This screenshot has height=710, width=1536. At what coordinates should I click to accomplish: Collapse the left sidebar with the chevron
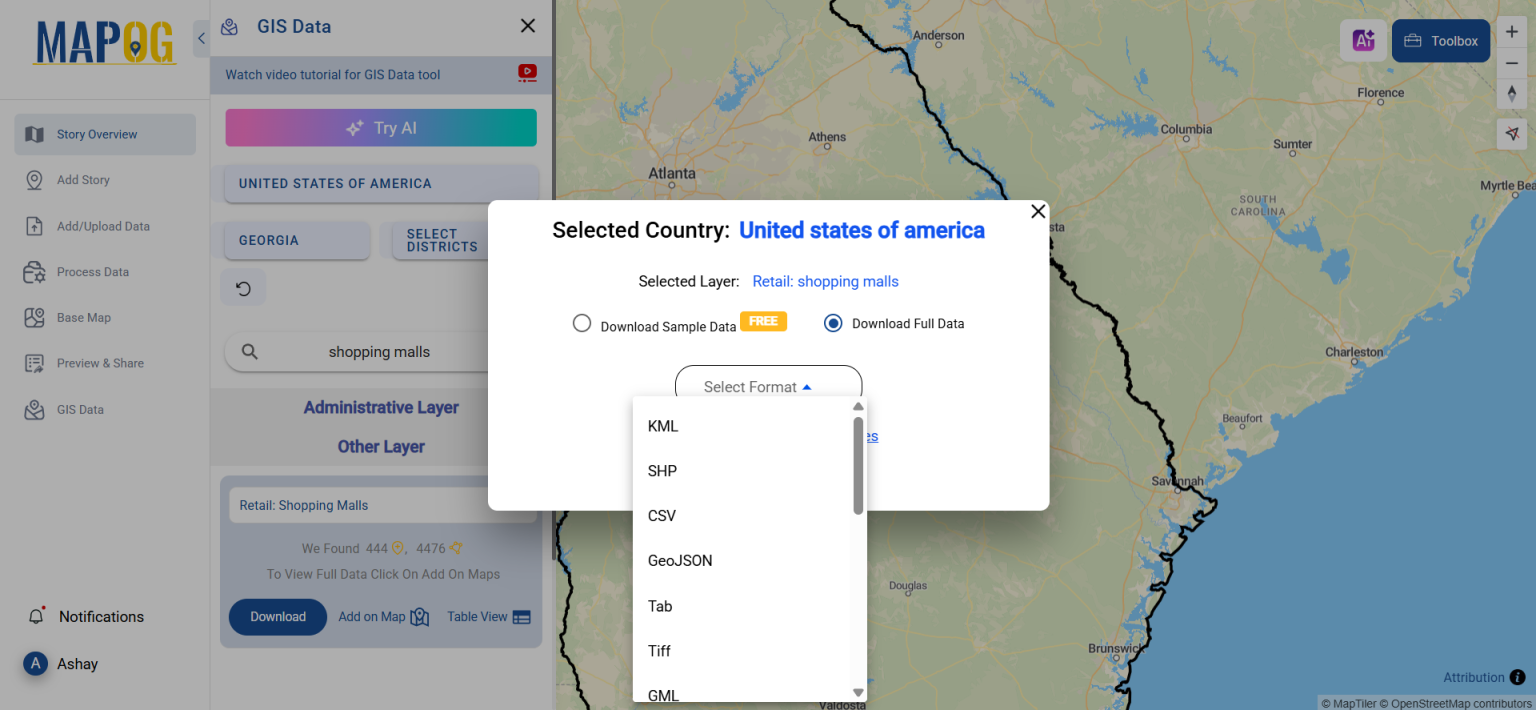click(x=201, y=38)
